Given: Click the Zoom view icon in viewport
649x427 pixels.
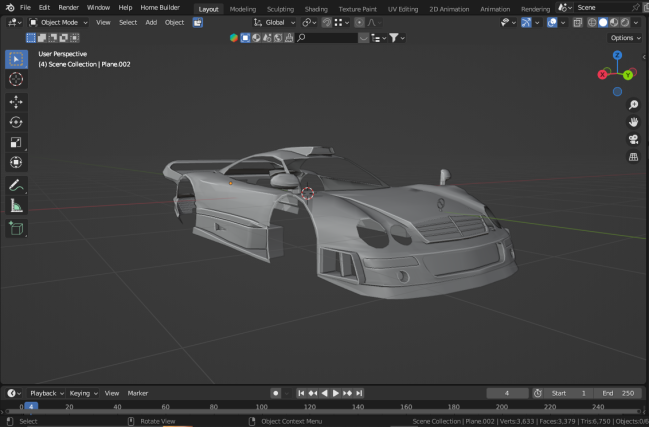Looking at the screenshot, I should (633, 105).
